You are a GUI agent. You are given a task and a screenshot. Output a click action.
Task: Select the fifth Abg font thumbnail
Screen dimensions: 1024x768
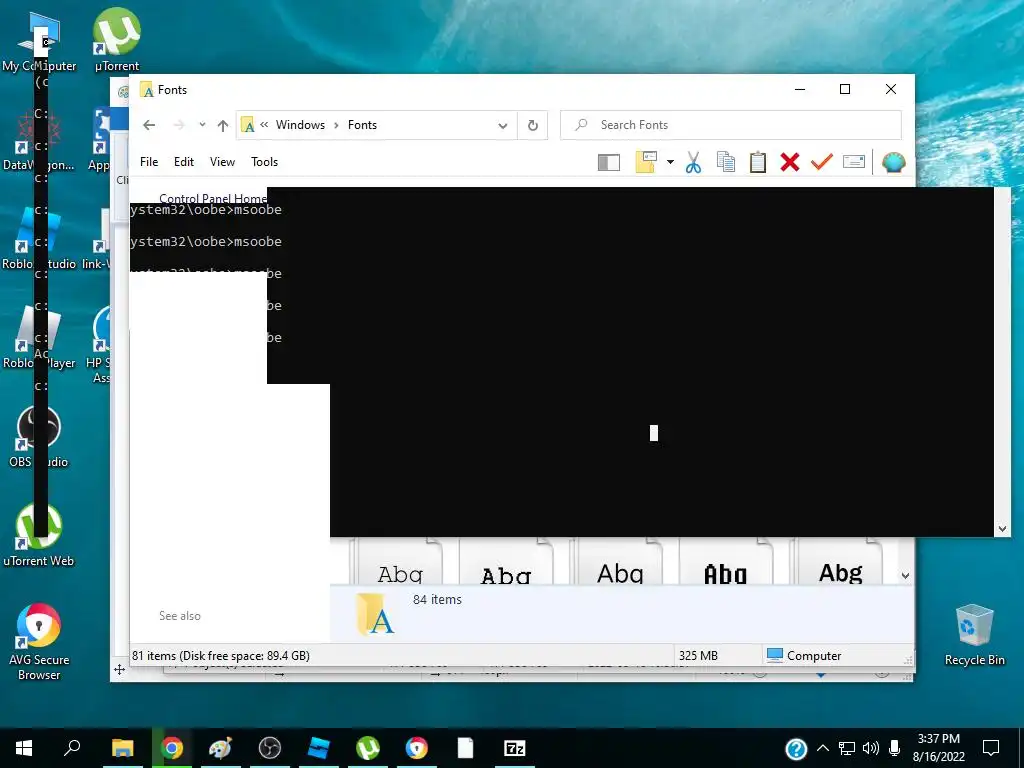[x=841, y=562]
